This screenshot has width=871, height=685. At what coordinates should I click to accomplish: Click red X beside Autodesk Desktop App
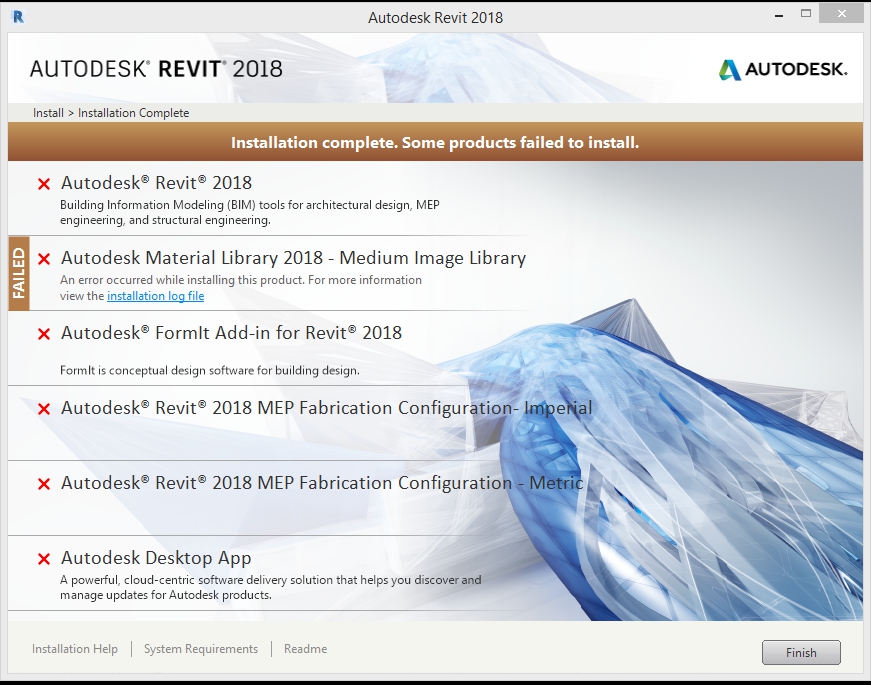pyautogui.click(x=44, y=559)
